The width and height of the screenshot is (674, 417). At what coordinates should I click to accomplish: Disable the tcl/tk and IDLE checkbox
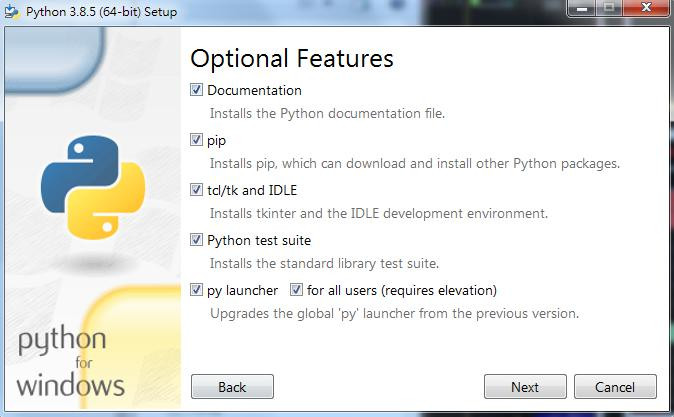click(x=196, y=190)
